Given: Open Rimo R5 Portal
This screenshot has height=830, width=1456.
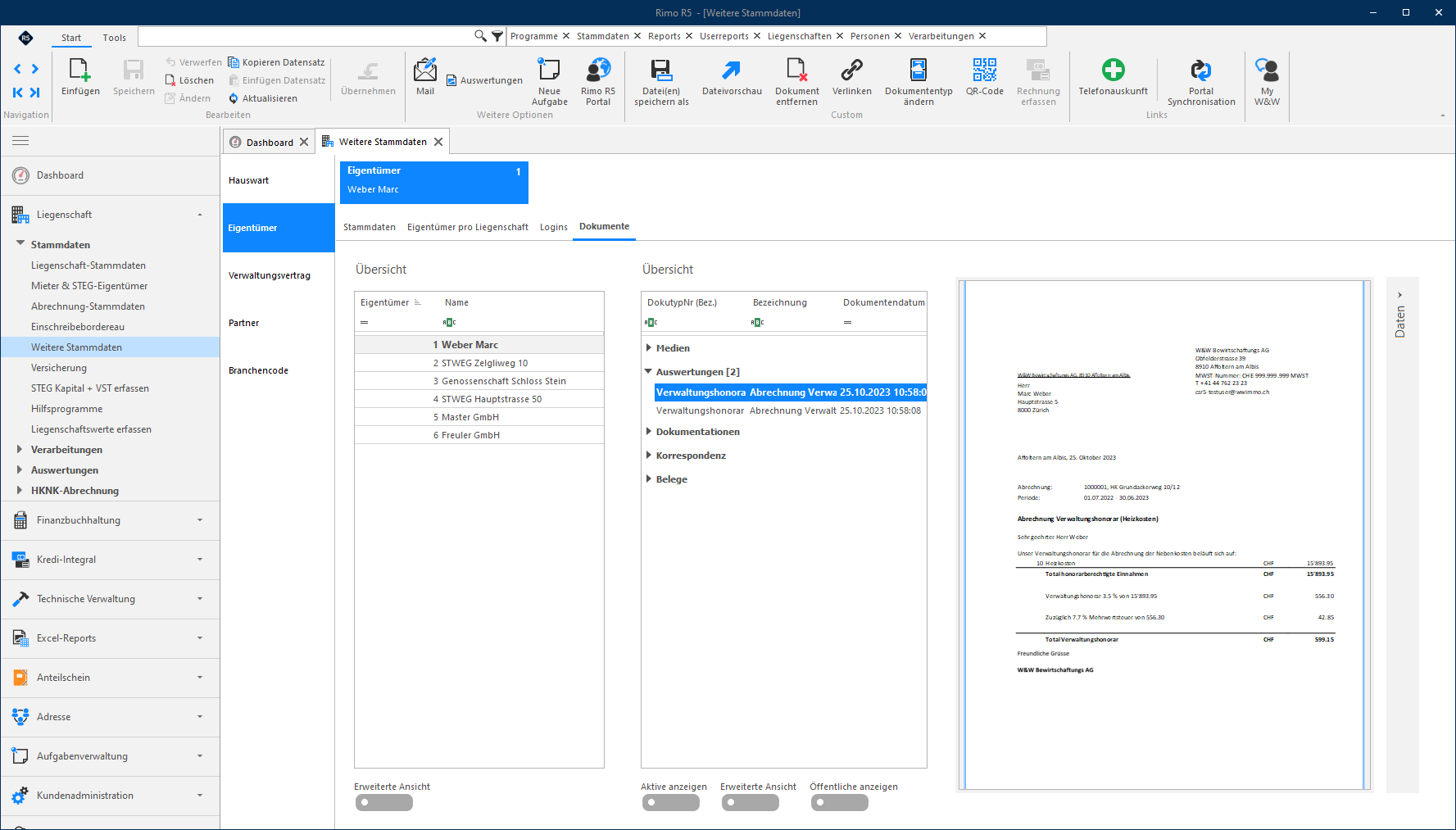Looking at the screenshot, I should point(598,70).
